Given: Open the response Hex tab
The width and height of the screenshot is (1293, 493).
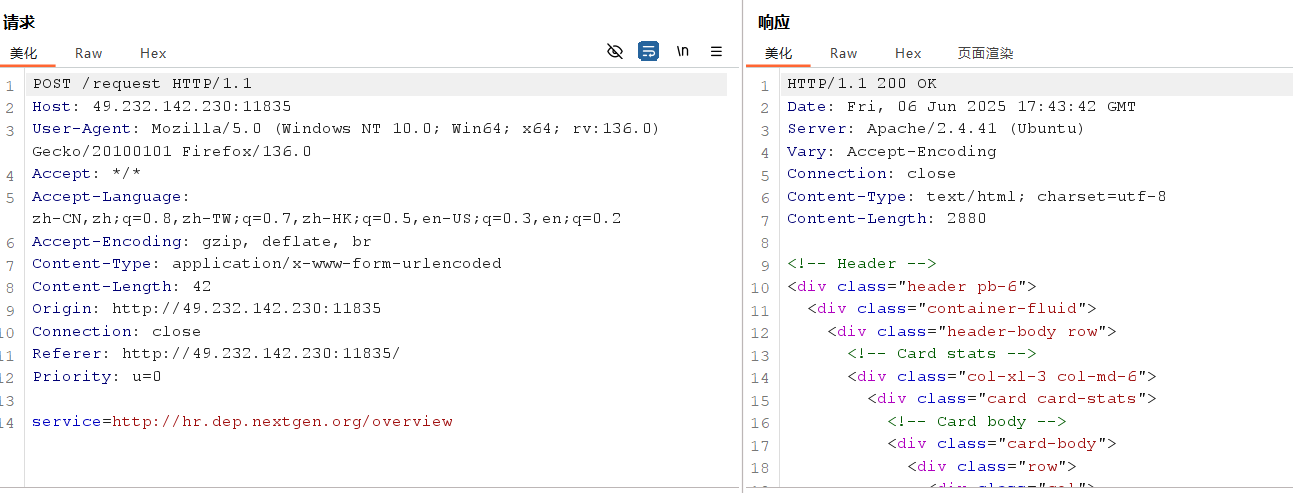Looking at the screenshot, I should pos(908,53).
